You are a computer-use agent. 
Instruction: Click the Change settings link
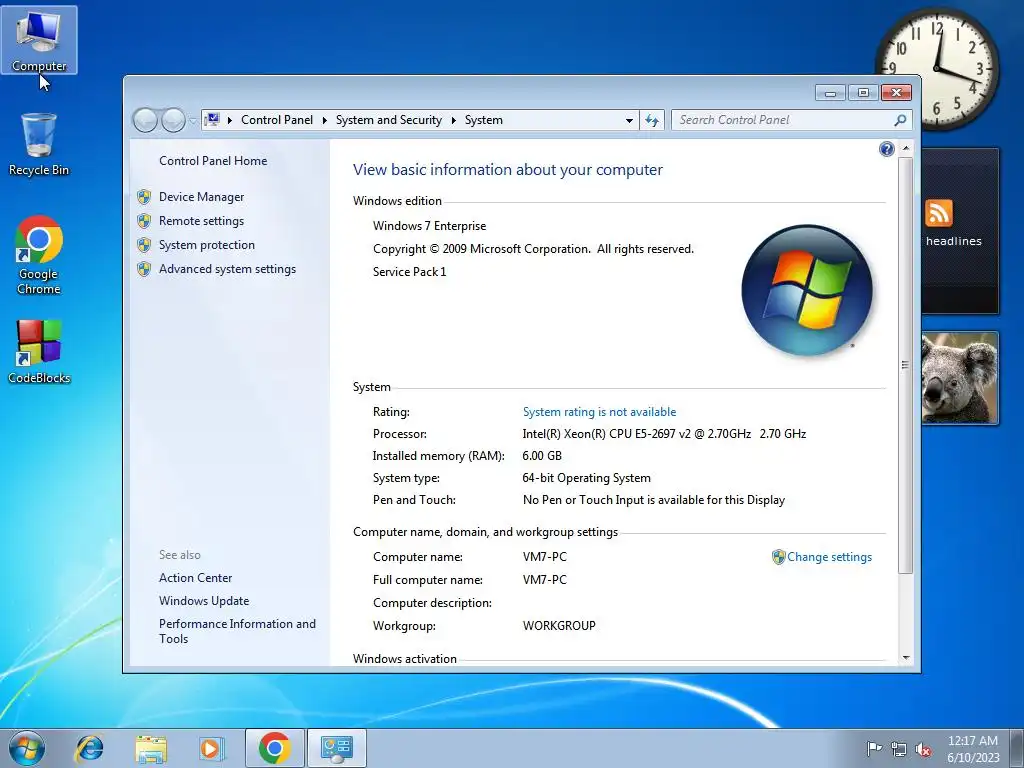point(829,557)
